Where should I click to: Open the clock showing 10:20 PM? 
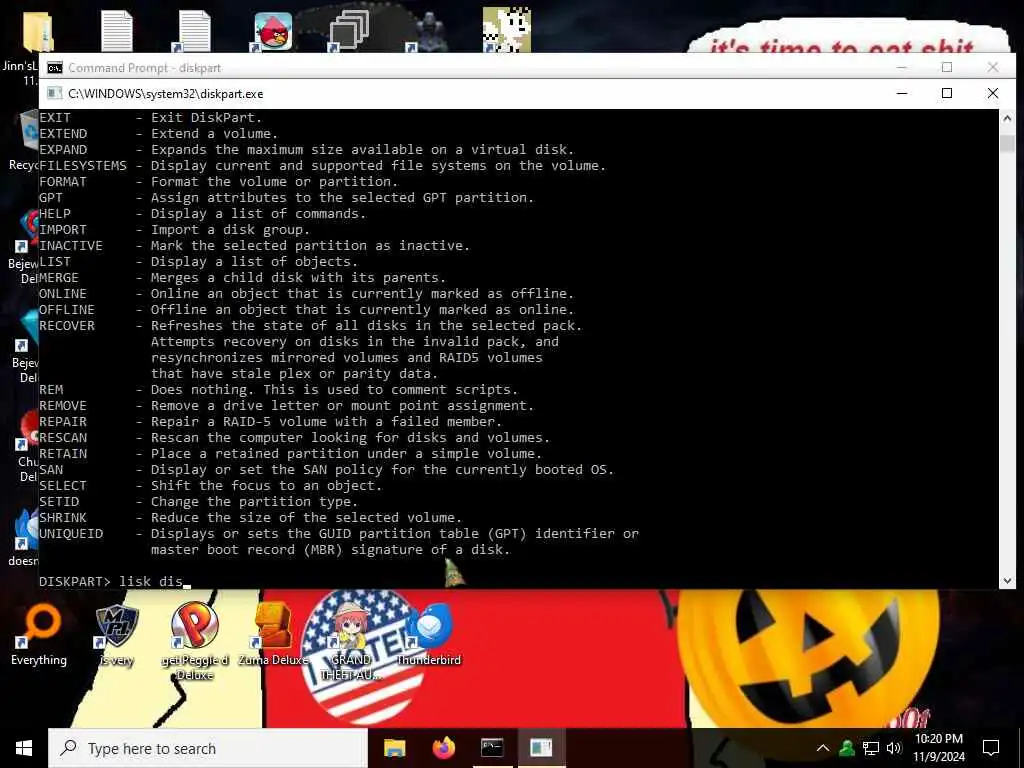[938, 748]
